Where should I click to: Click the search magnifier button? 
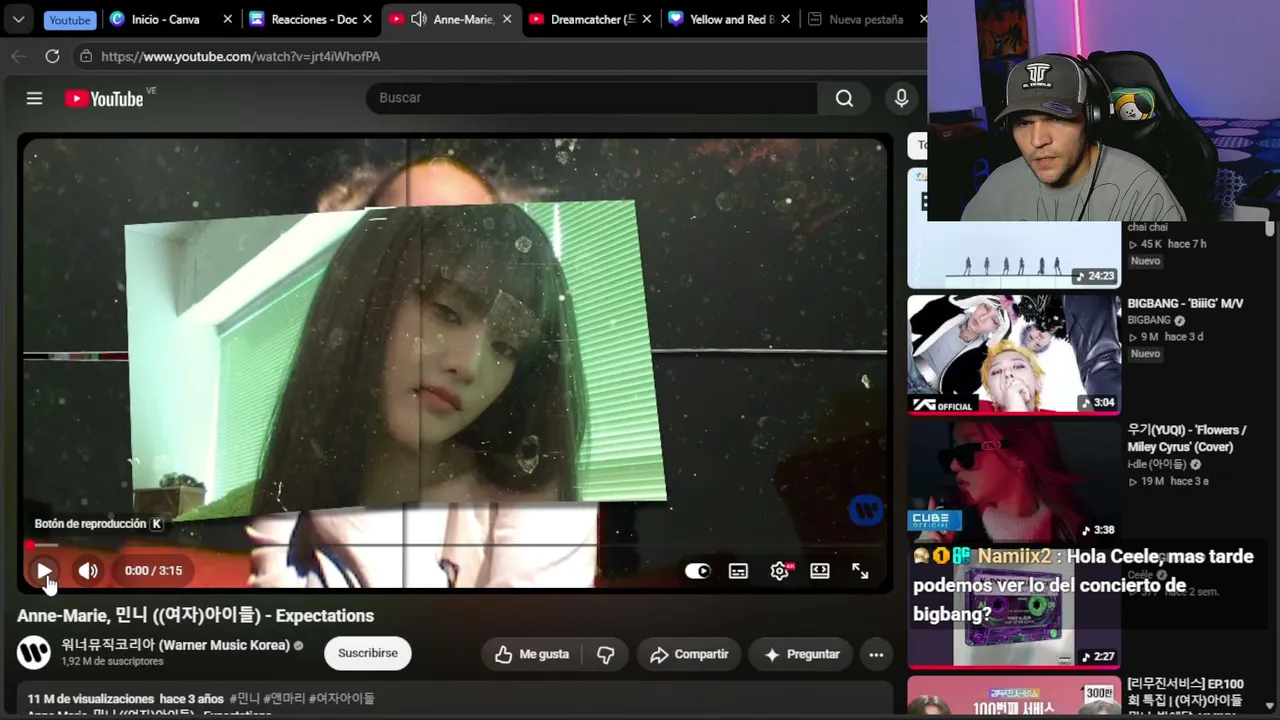pyautogui.click(x=845, y=98)
